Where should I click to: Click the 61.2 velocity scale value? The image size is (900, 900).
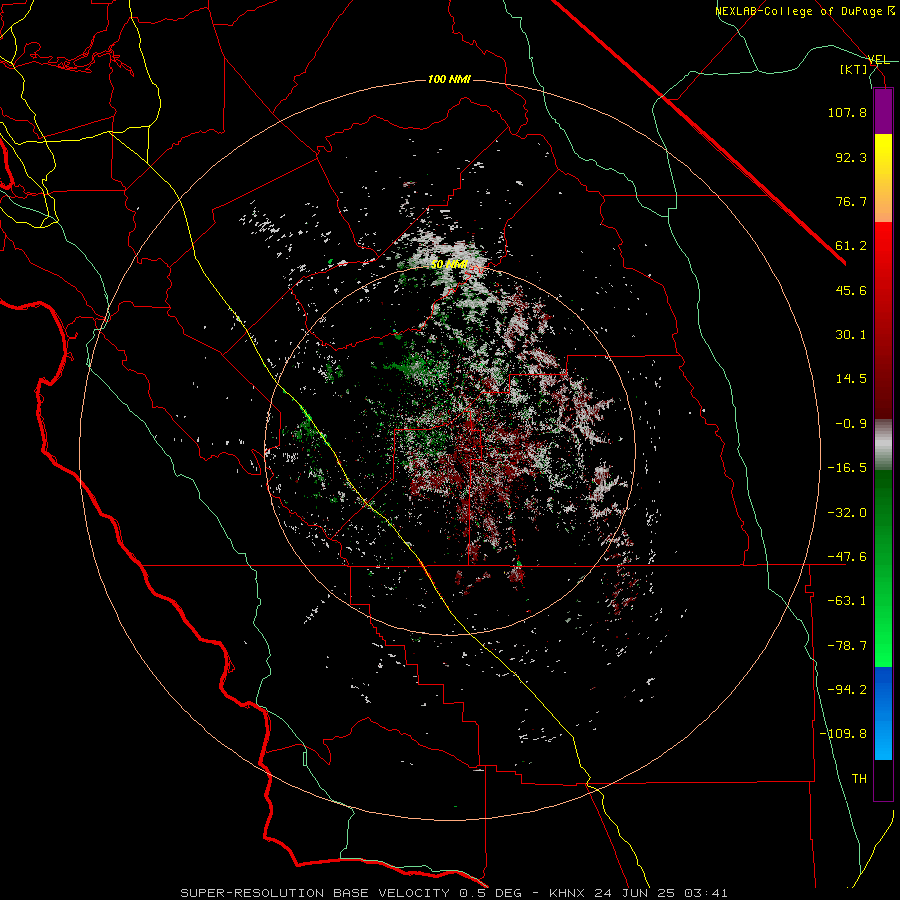click(x=851, y=246)
